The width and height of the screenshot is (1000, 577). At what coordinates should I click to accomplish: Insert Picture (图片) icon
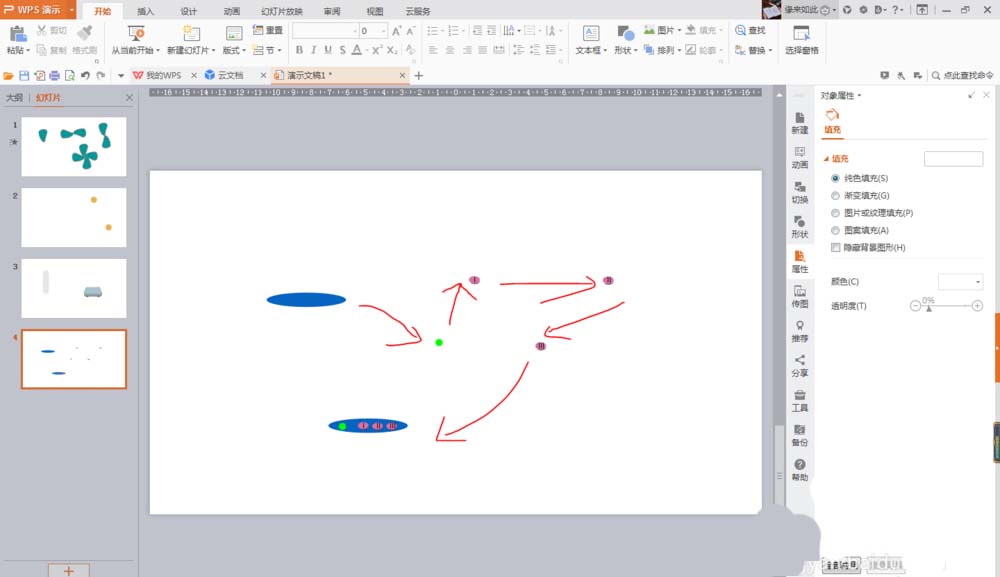pos(649,30)
